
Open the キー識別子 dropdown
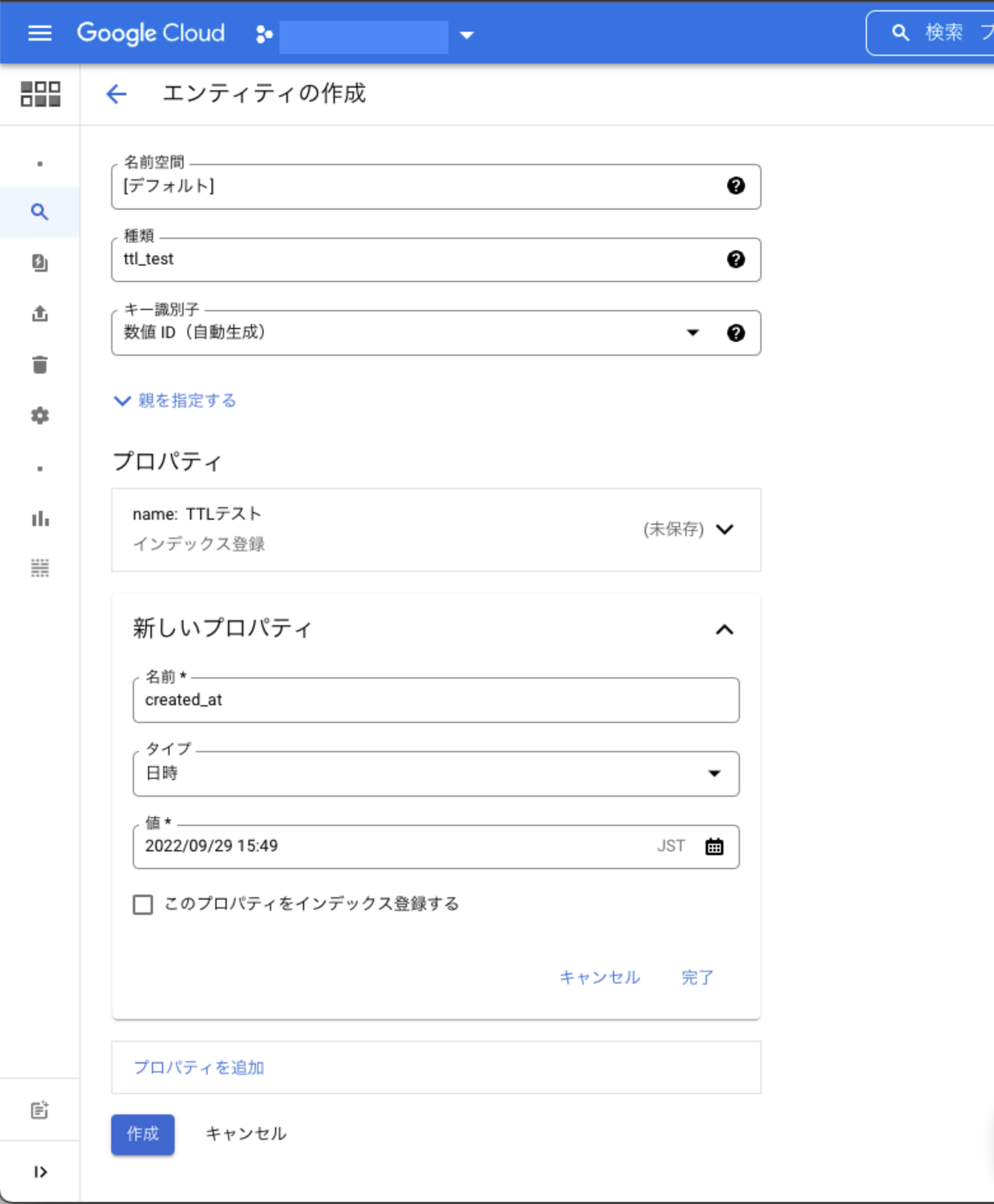click(692, 333)
